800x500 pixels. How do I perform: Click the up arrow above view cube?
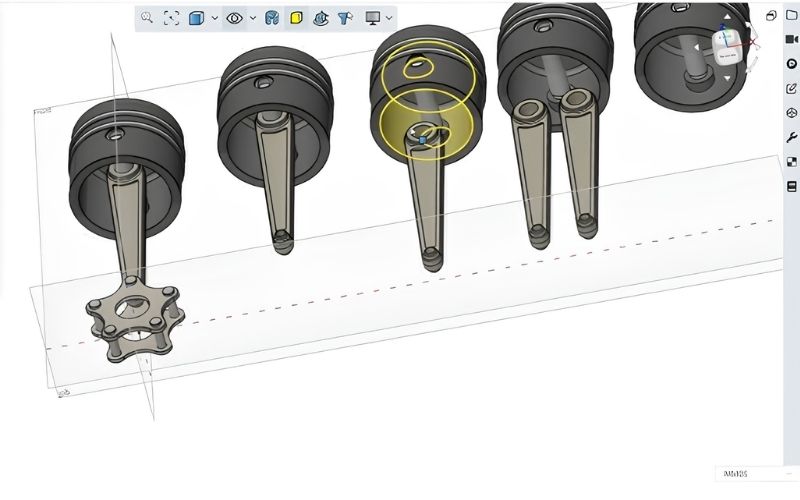coord(728,17)
